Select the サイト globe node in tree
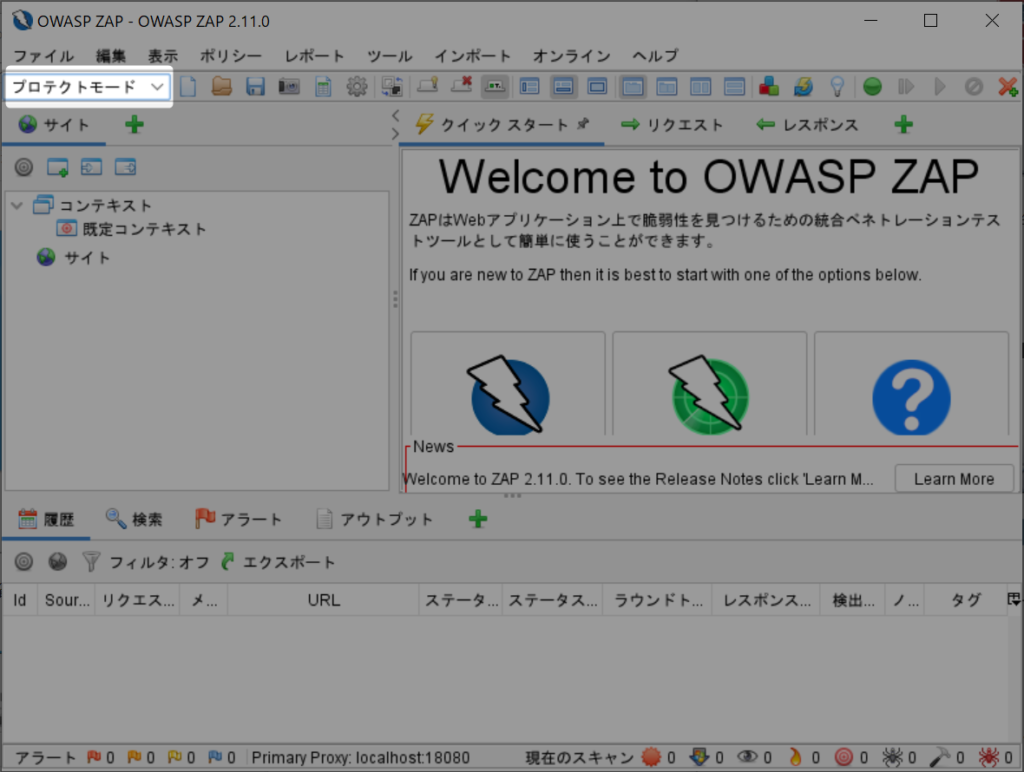 [x=73, y=257]
